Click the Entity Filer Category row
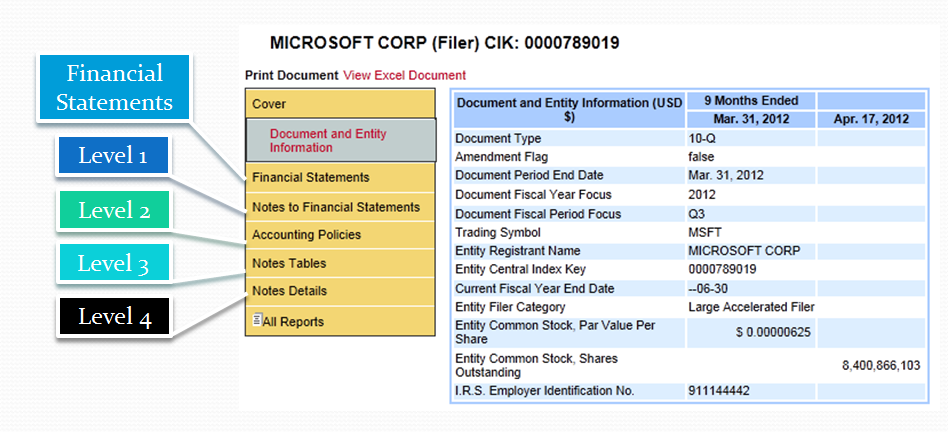 tap(510, 307)
